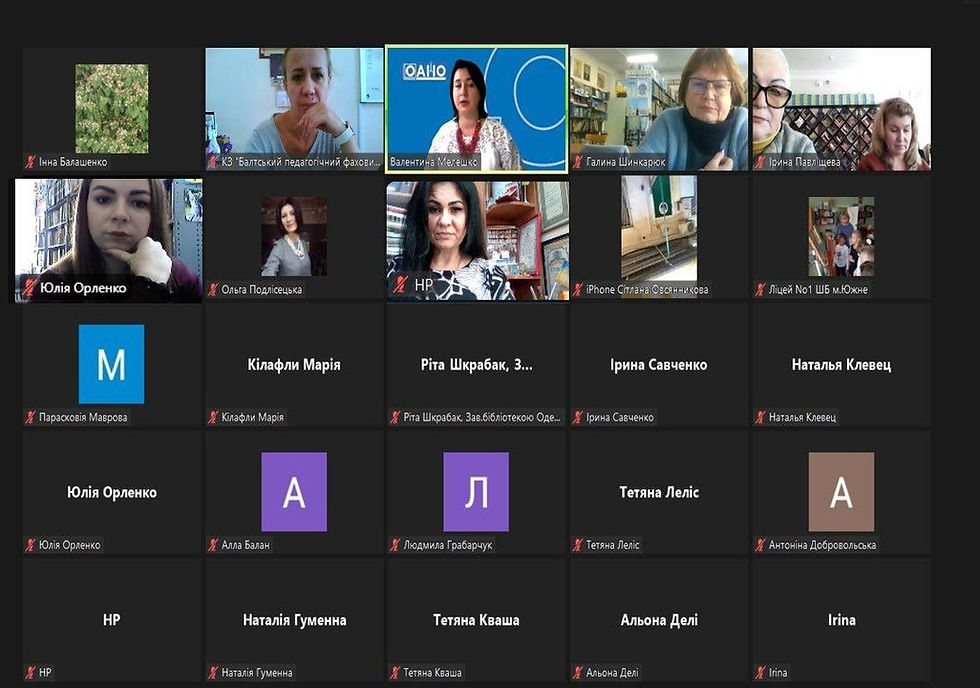Click purple Л avatar of Людмила Грабарчук
980x688 pixels.
tap(476, 492)
